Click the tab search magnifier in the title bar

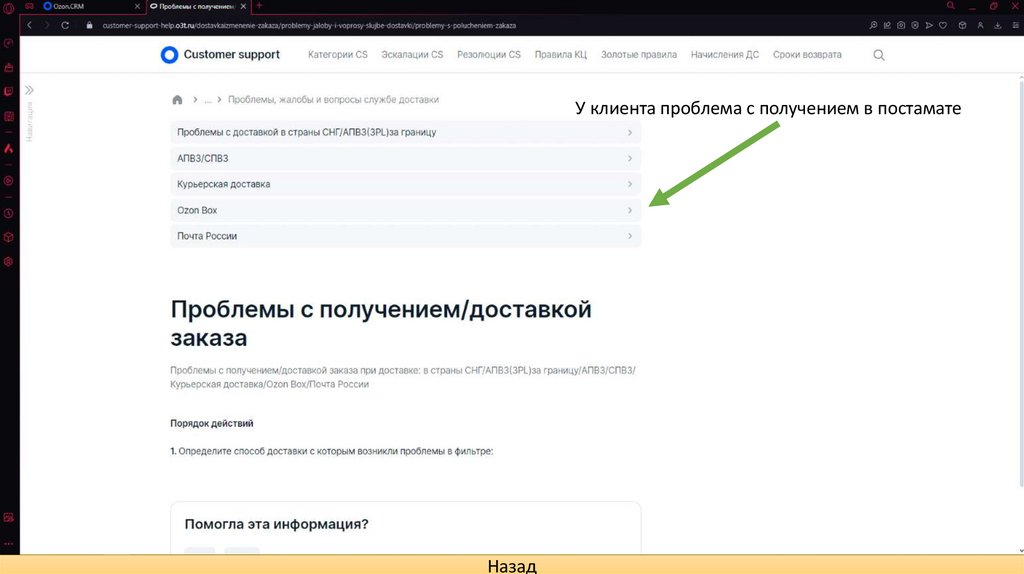[x=951, y=6]
